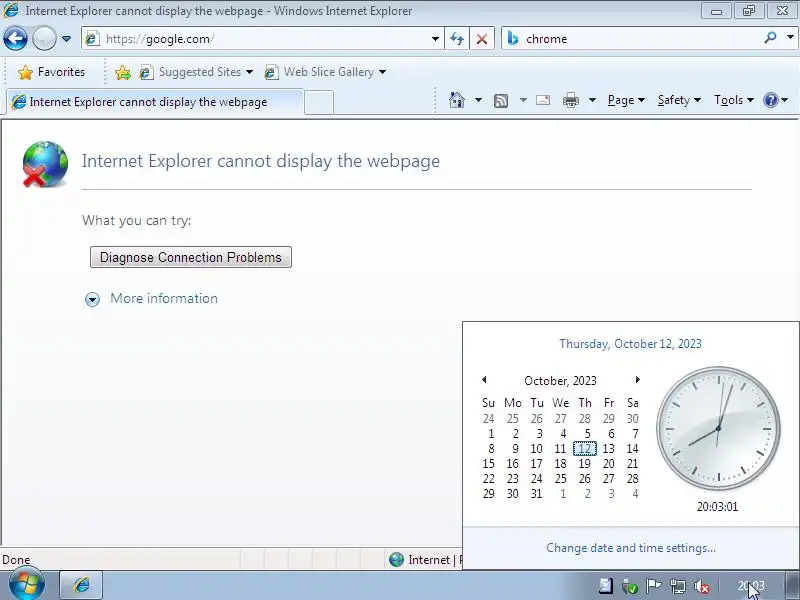Open the search provider dropdown arrow
This screenshot has height=600, width=800.
tap(790, 37)
